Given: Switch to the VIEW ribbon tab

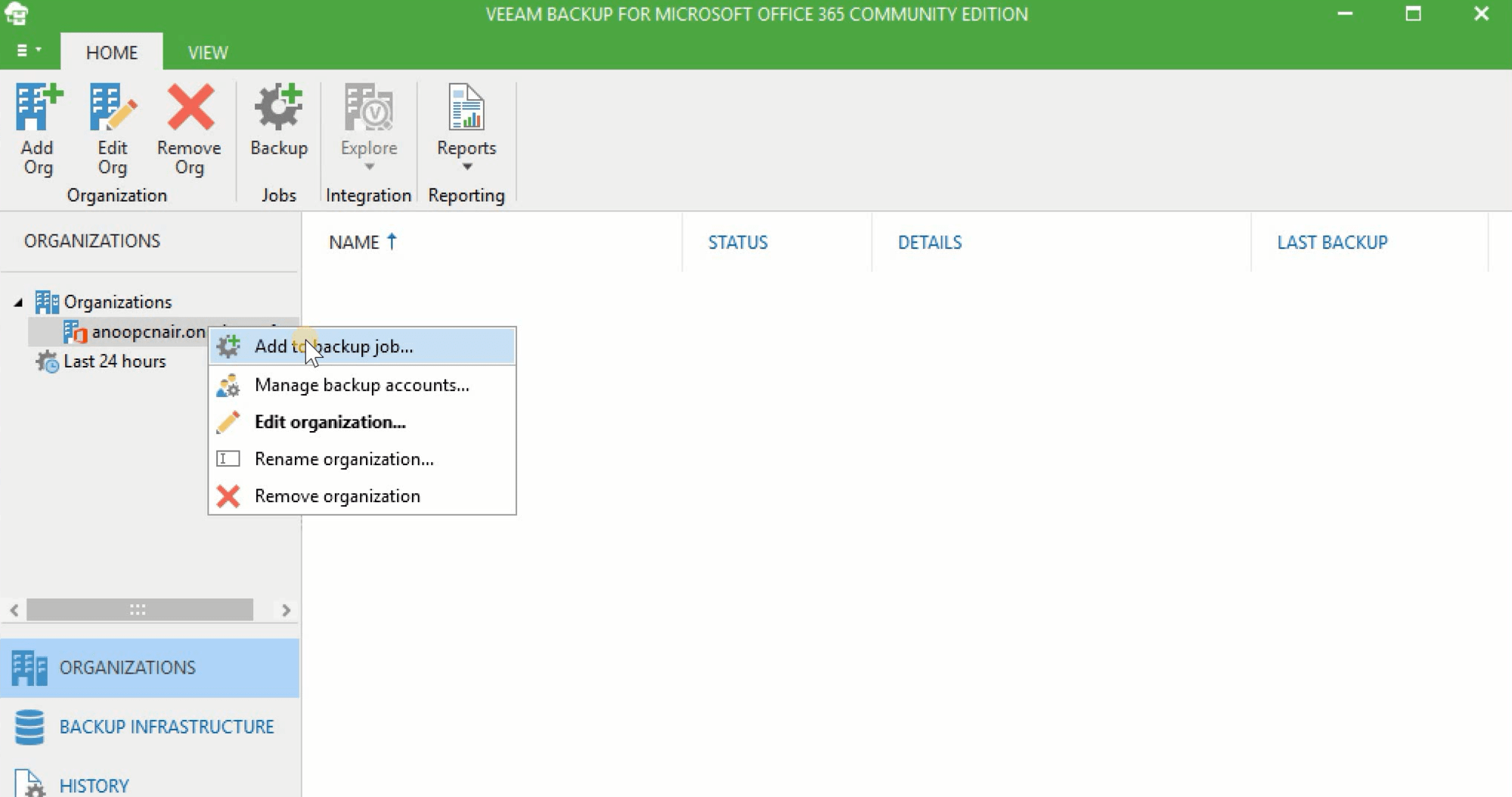Looking at the screenshot, I should coord(207,52).
